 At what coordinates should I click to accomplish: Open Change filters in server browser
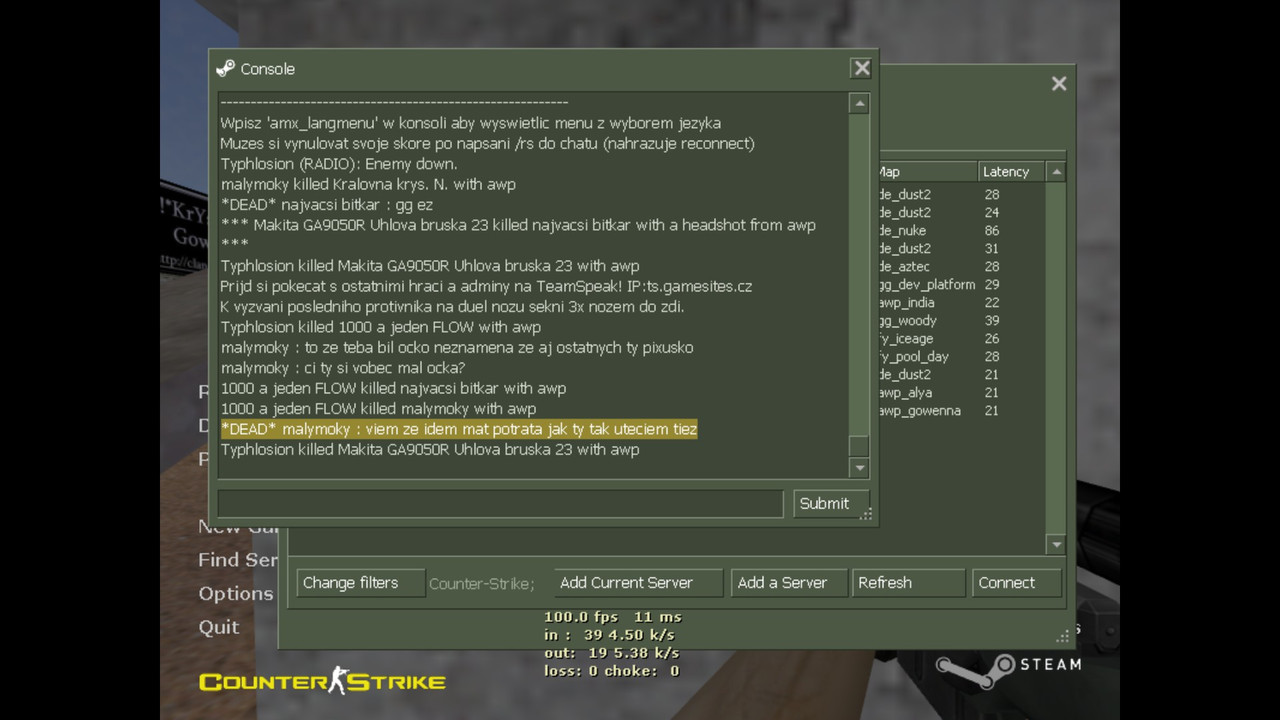[361, 583]
